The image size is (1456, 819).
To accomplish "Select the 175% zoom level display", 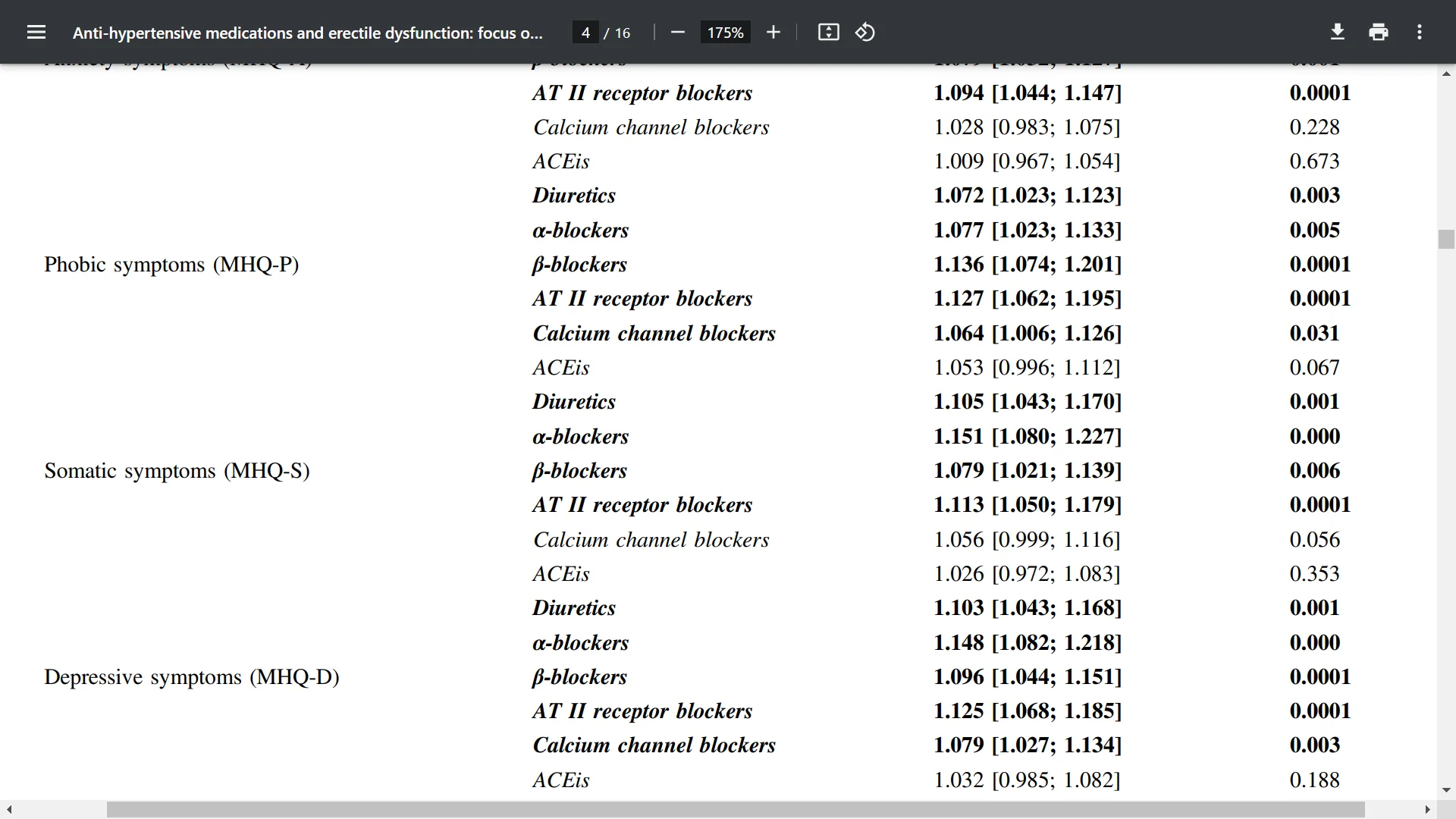I will (x=725, y=33).
